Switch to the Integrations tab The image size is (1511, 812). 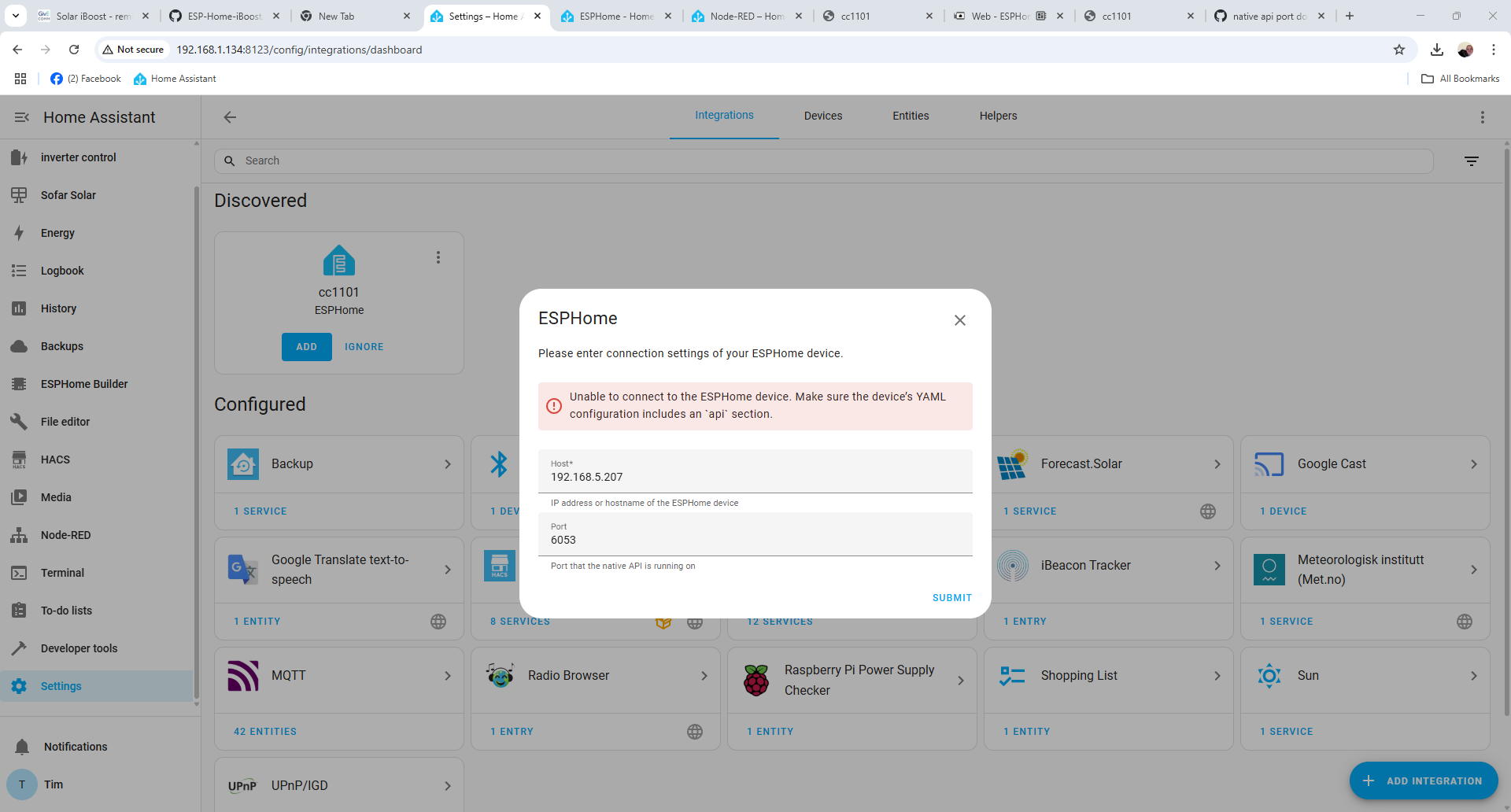(724, 116)
